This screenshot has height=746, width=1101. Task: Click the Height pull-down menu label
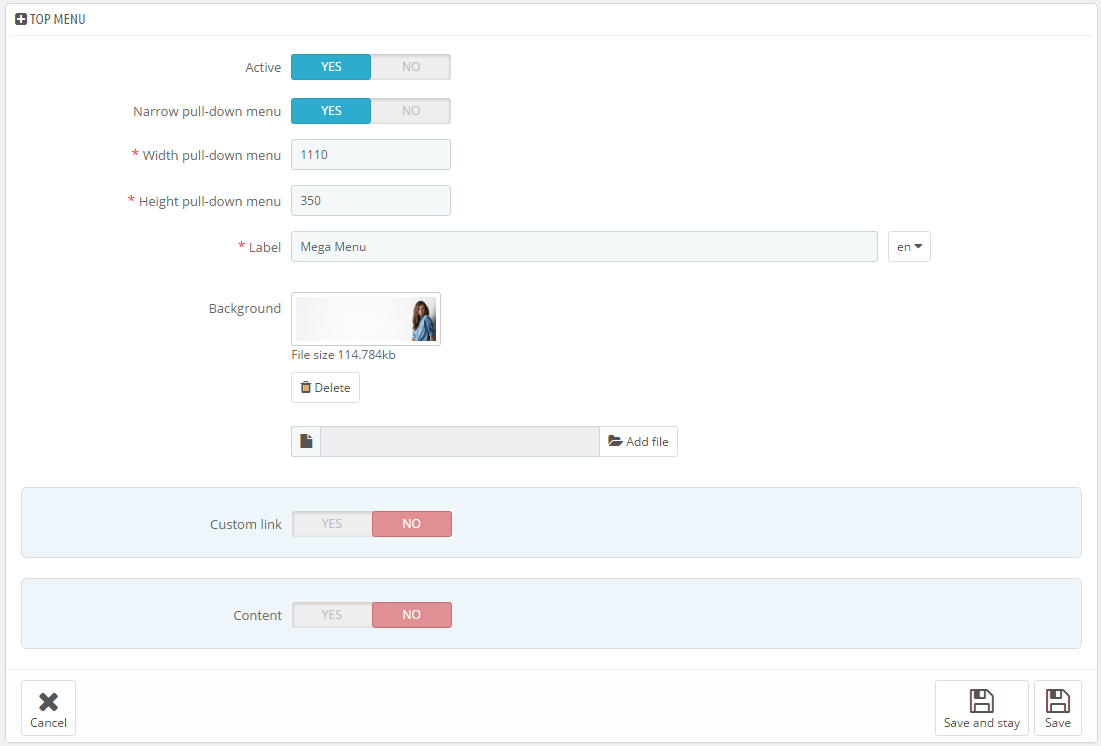coord(210,202)
